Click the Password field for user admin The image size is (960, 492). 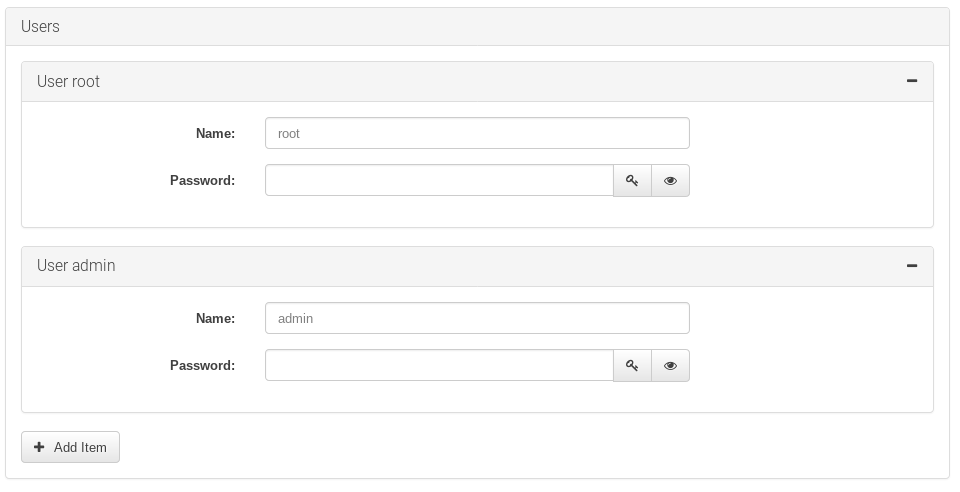point(439,366)
